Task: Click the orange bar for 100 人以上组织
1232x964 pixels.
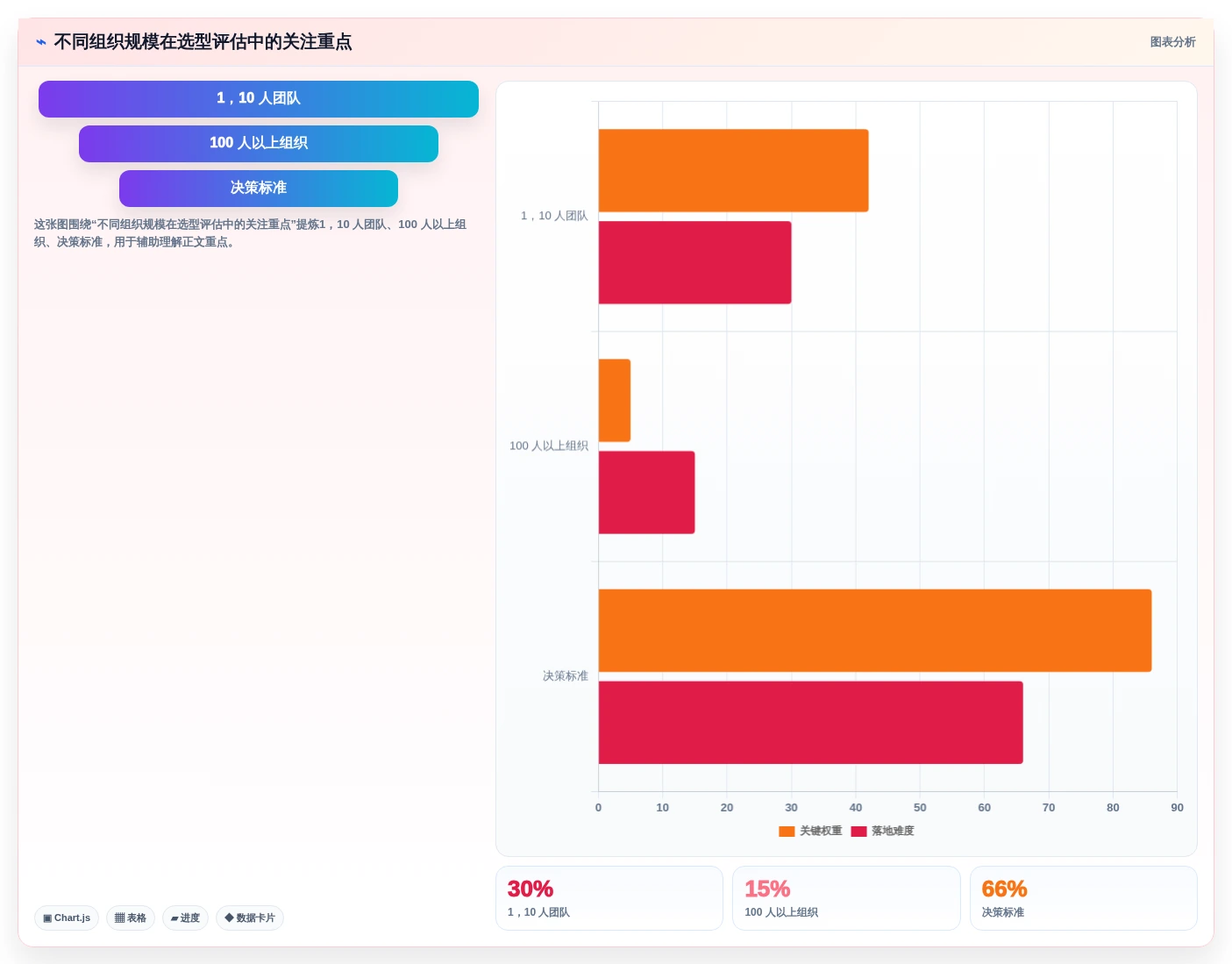Action: point(615,400)
